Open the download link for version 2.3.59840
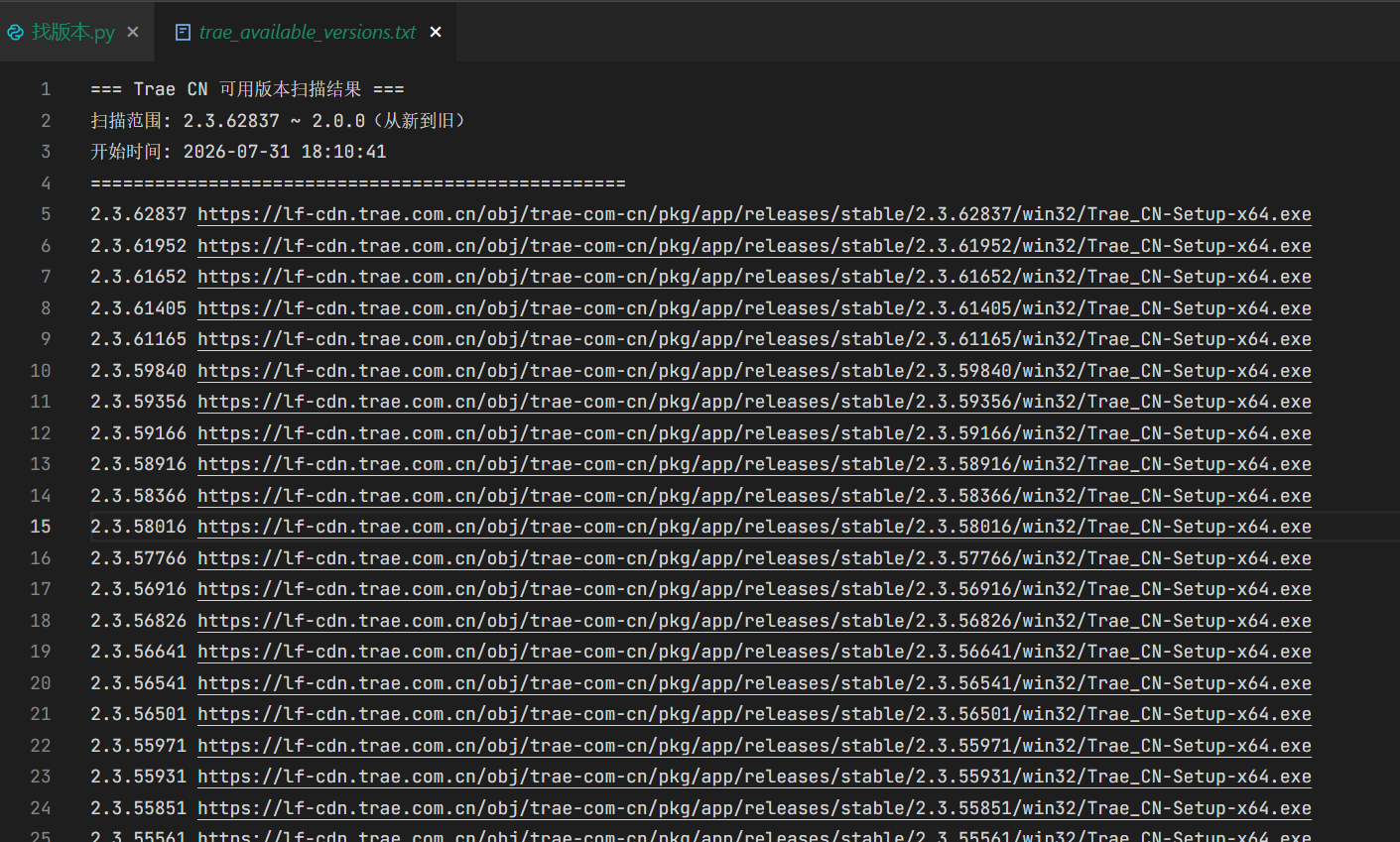Image resolution: width=1400 pixels, height=842 pixels. (x=754, y=371)
